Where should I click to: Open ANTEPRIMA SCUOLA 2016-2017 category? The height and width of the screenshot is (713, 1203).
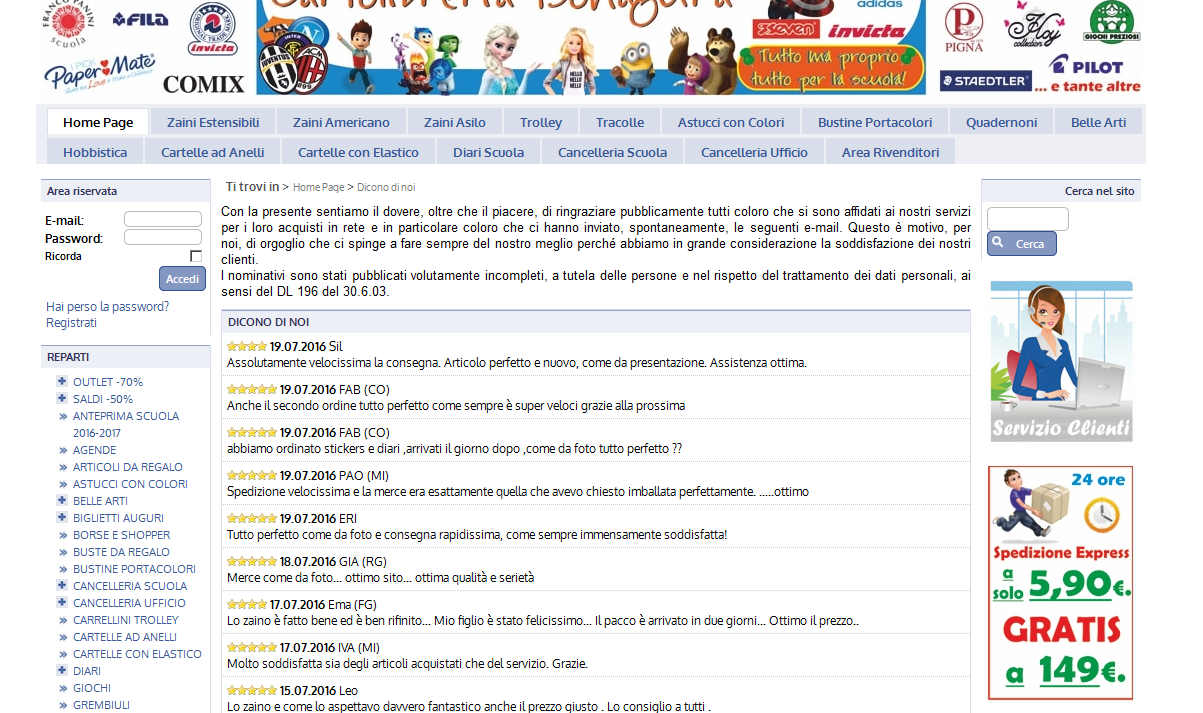pyautogui.click(x=126, y=424)
